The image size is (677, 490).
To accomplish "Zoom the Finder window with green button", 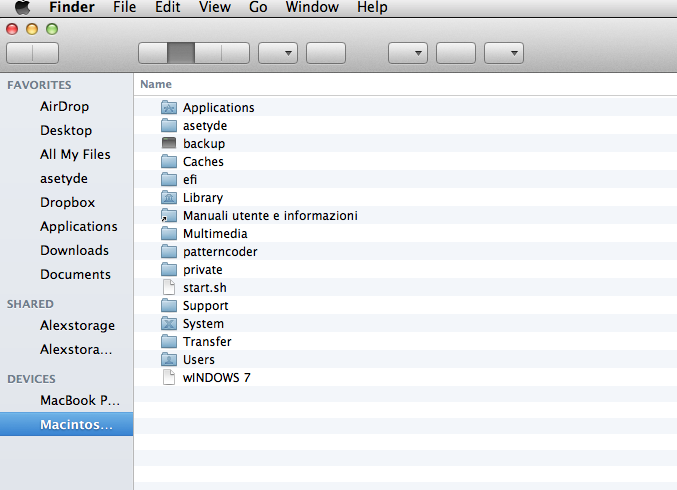I will (52, 29).
